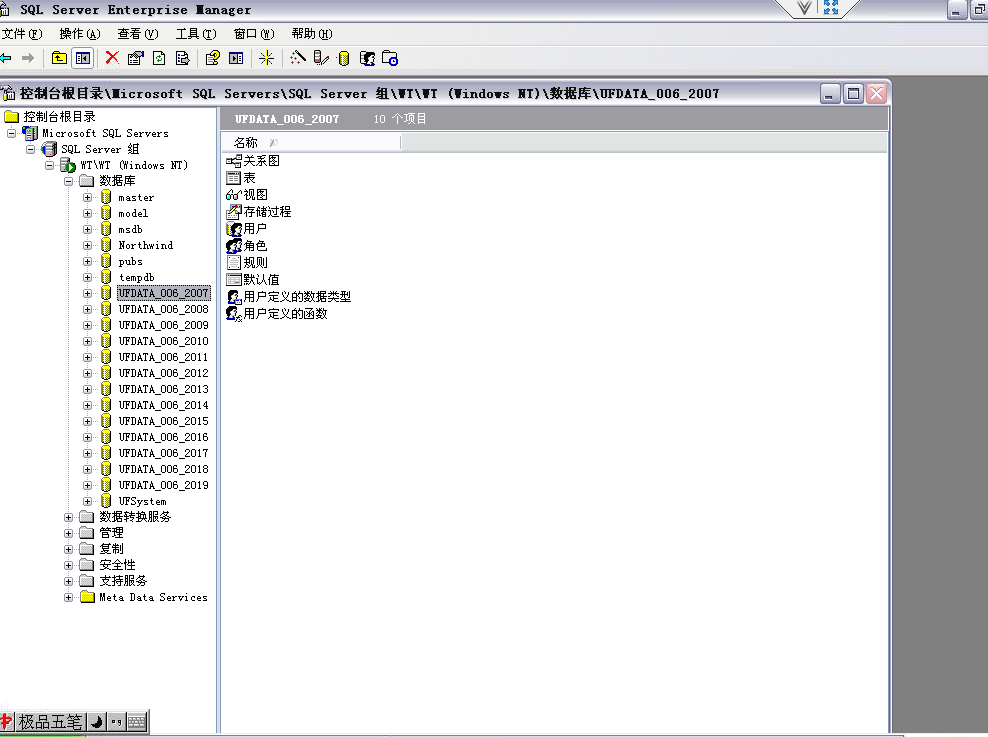Toggle the moon icon on IME bar
Viewport: 988px width, 737px height.
pyautogui.click(x=96, y=722)
